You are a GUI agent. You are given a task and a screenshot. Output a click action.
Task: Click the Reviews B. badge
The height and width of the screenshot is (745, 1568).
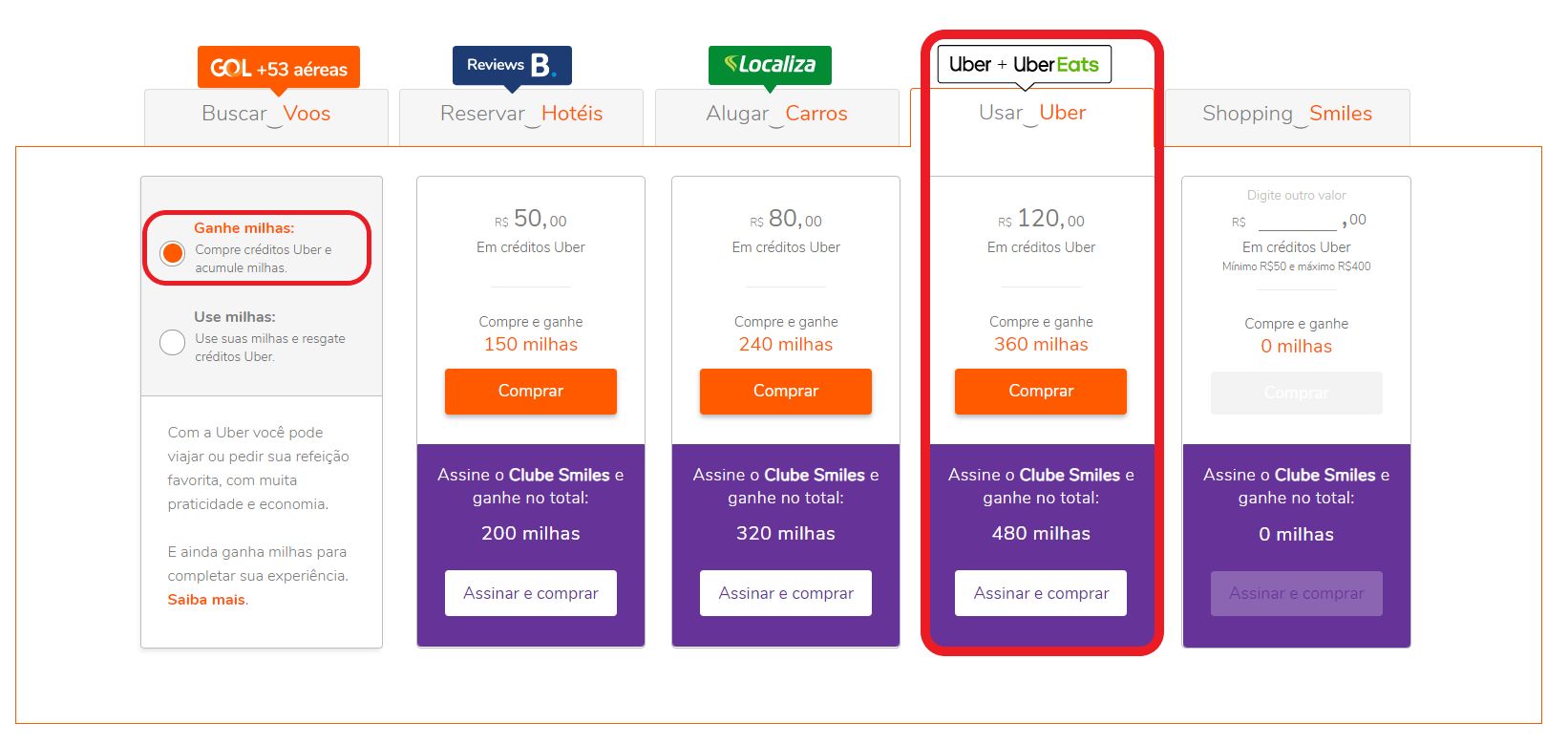pos(512,65)
